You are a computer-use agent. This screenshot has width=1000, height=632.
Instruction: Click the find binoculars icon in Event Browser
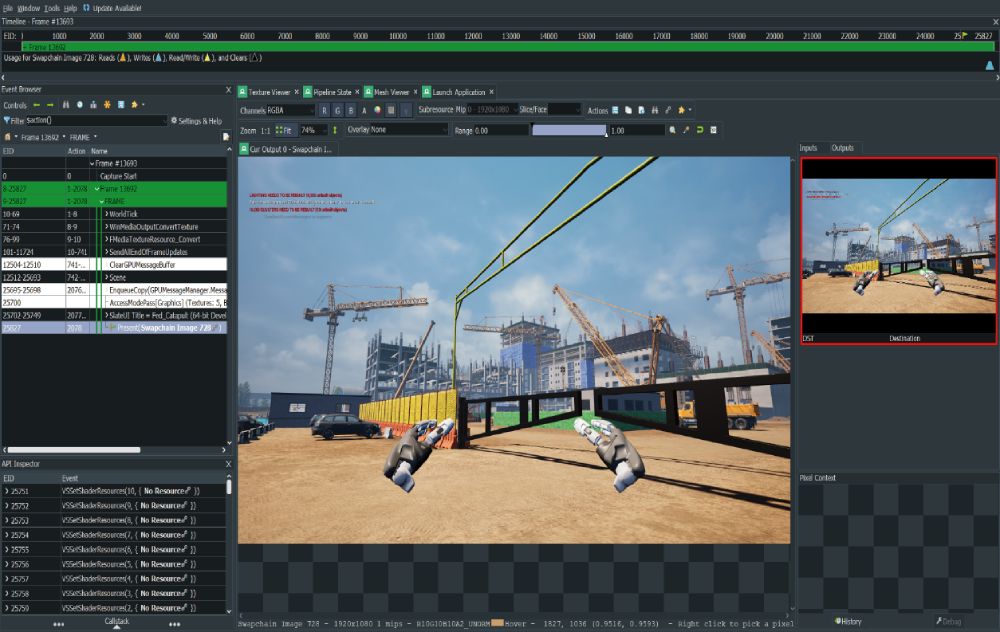pyautogui.click(x=66, y=105)
